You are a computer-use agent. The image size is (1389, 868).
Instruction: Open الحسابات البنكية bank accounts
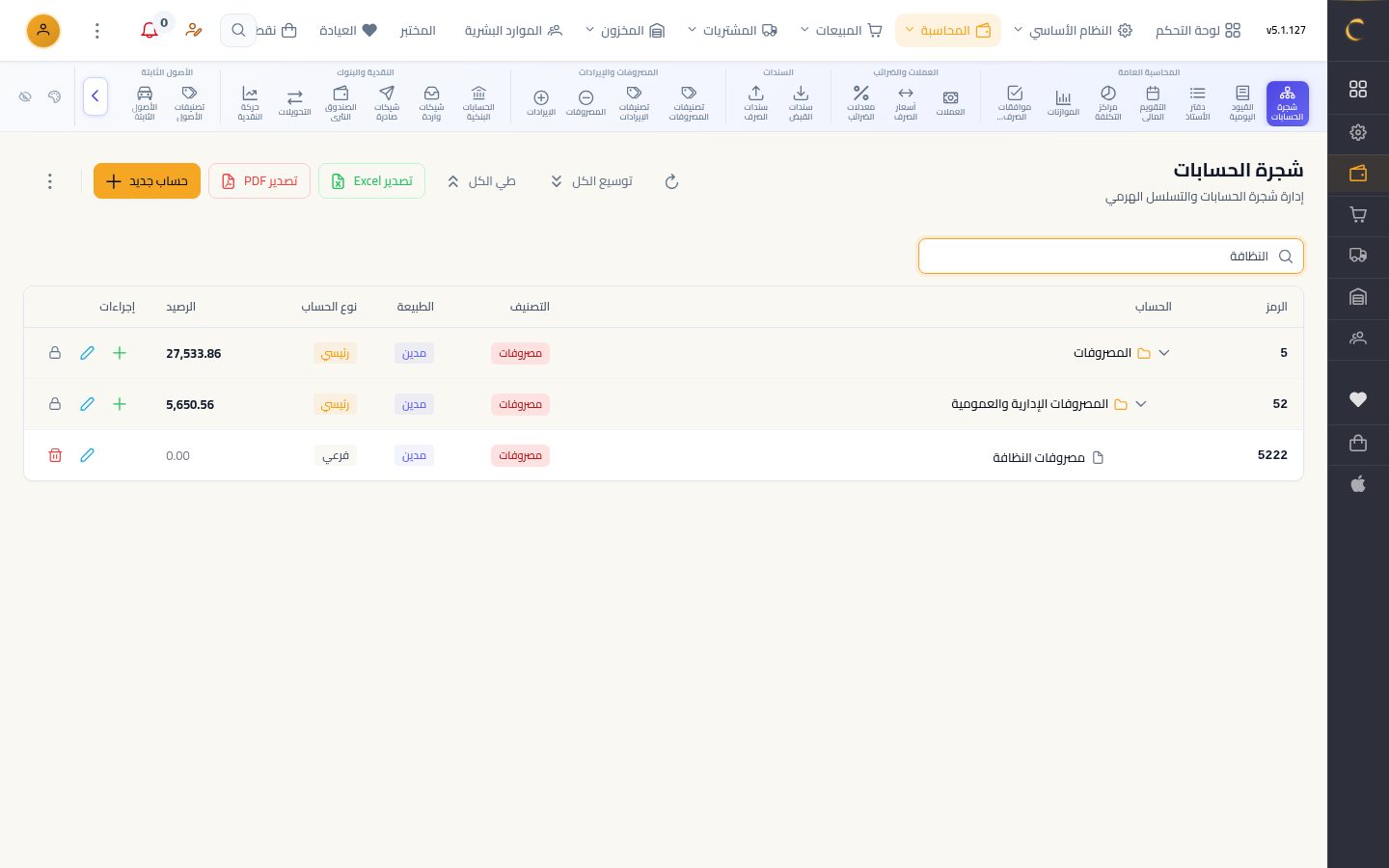tap(478, 103)
